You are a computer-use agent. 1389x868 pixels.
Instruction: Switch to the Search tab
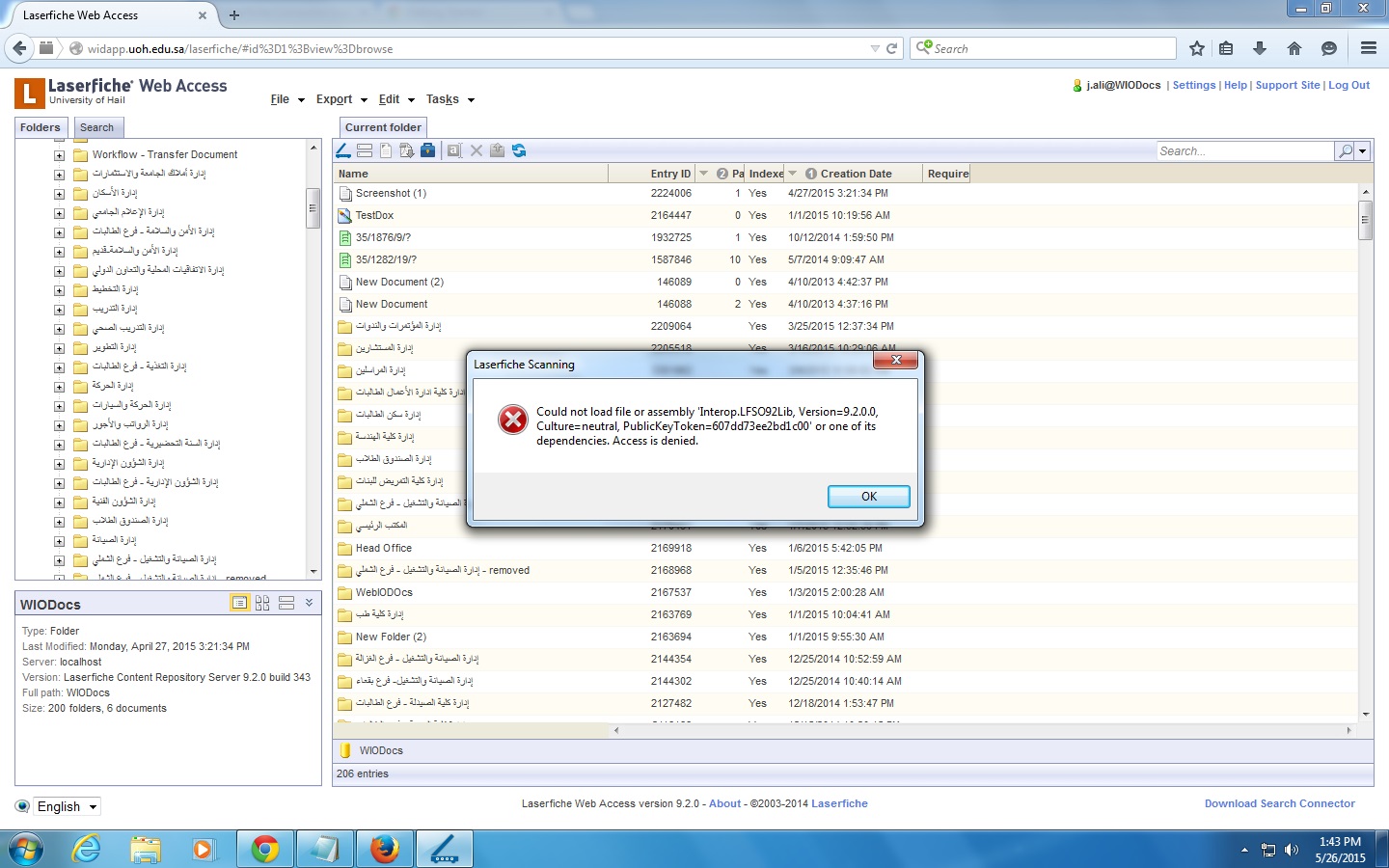click(x=96, y=127)
